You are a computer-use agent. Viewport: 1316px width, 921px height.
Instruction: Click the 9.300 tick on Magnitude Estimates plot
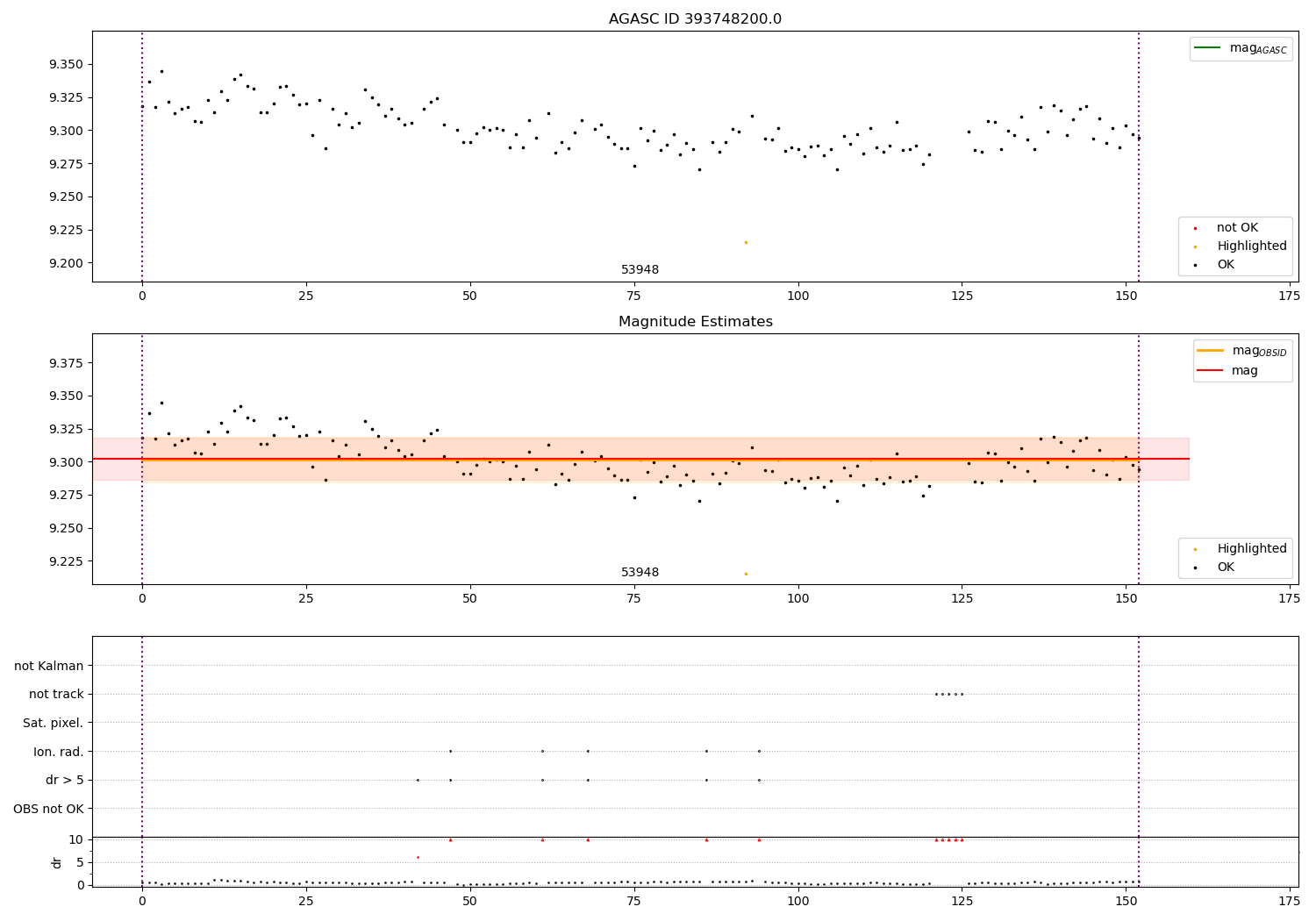[66, 462]
